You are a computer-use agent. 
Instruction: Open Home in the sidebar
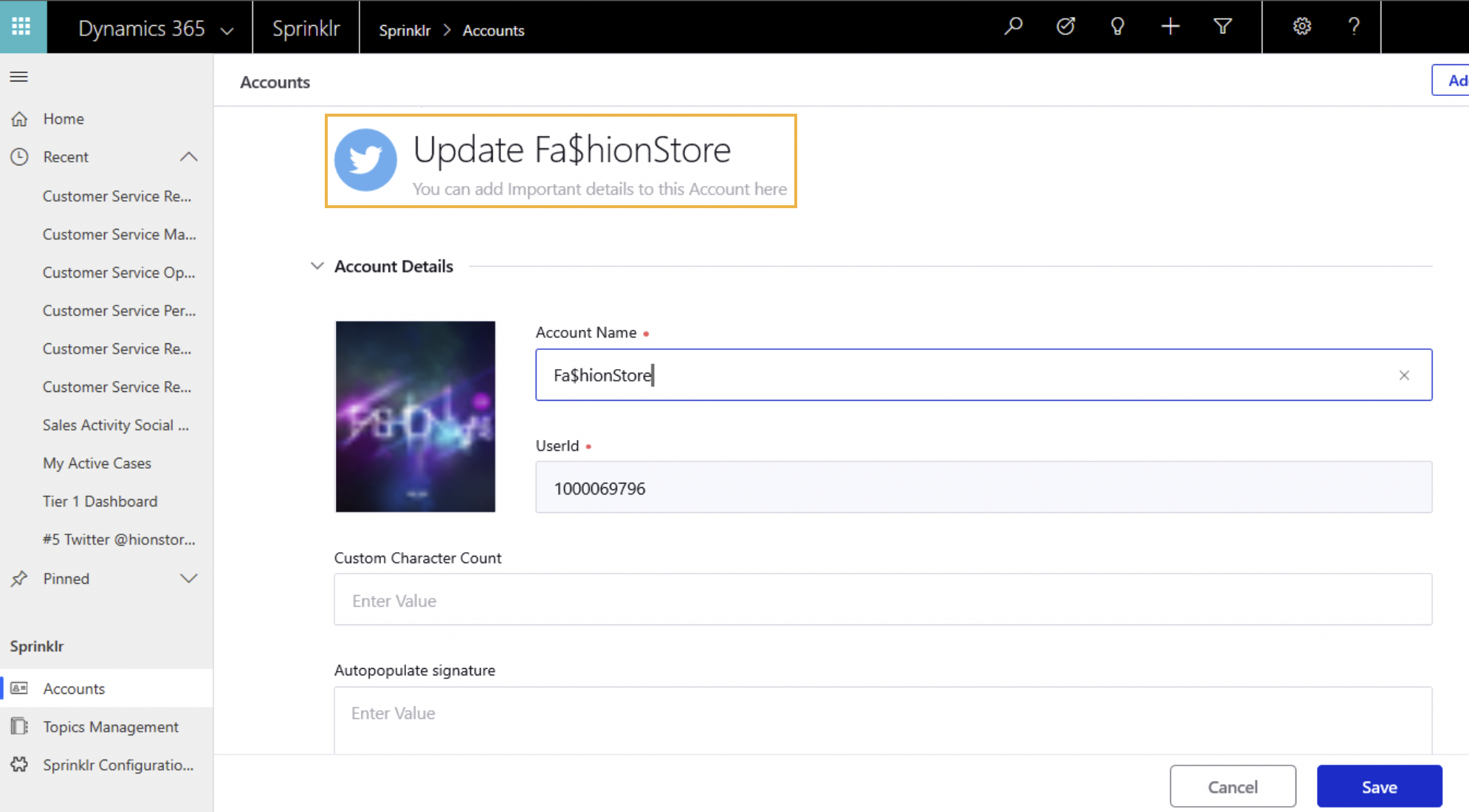click(106, 119)
